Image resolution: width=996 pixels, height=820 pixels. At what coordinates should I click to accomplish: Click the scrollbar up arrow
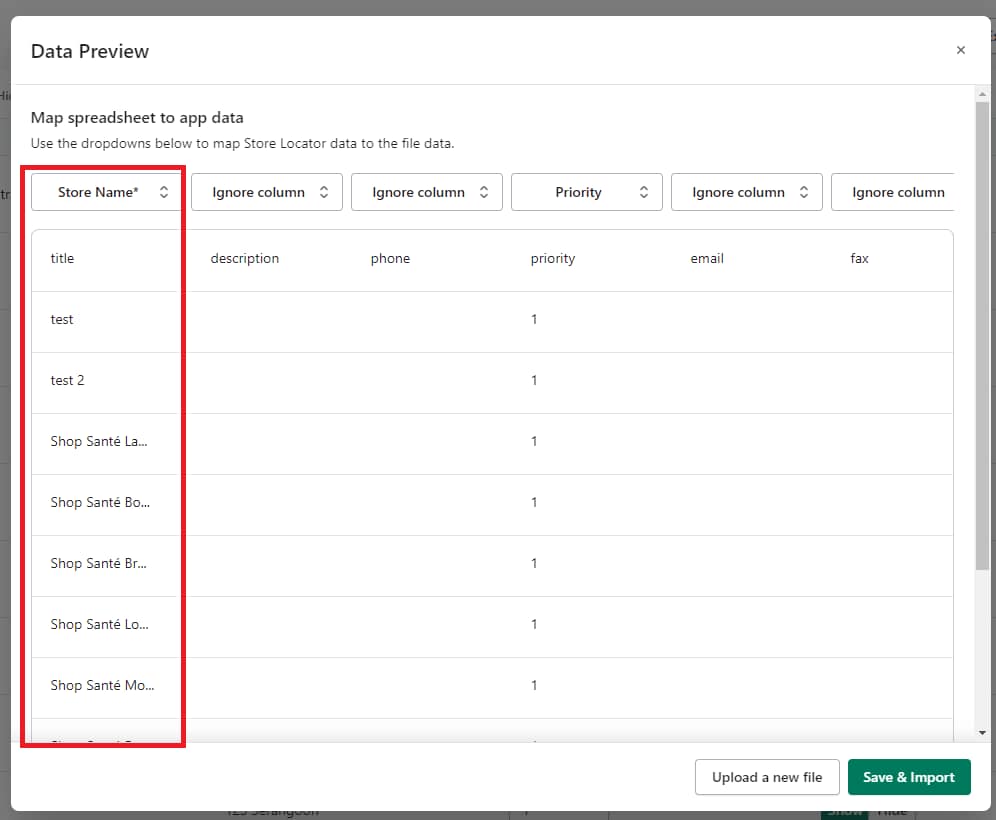983,93
